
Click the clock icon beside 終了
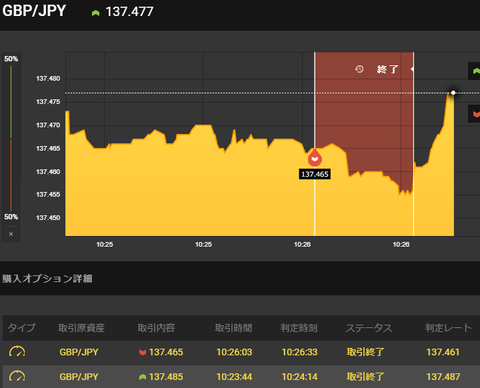[x=359, y=69]
